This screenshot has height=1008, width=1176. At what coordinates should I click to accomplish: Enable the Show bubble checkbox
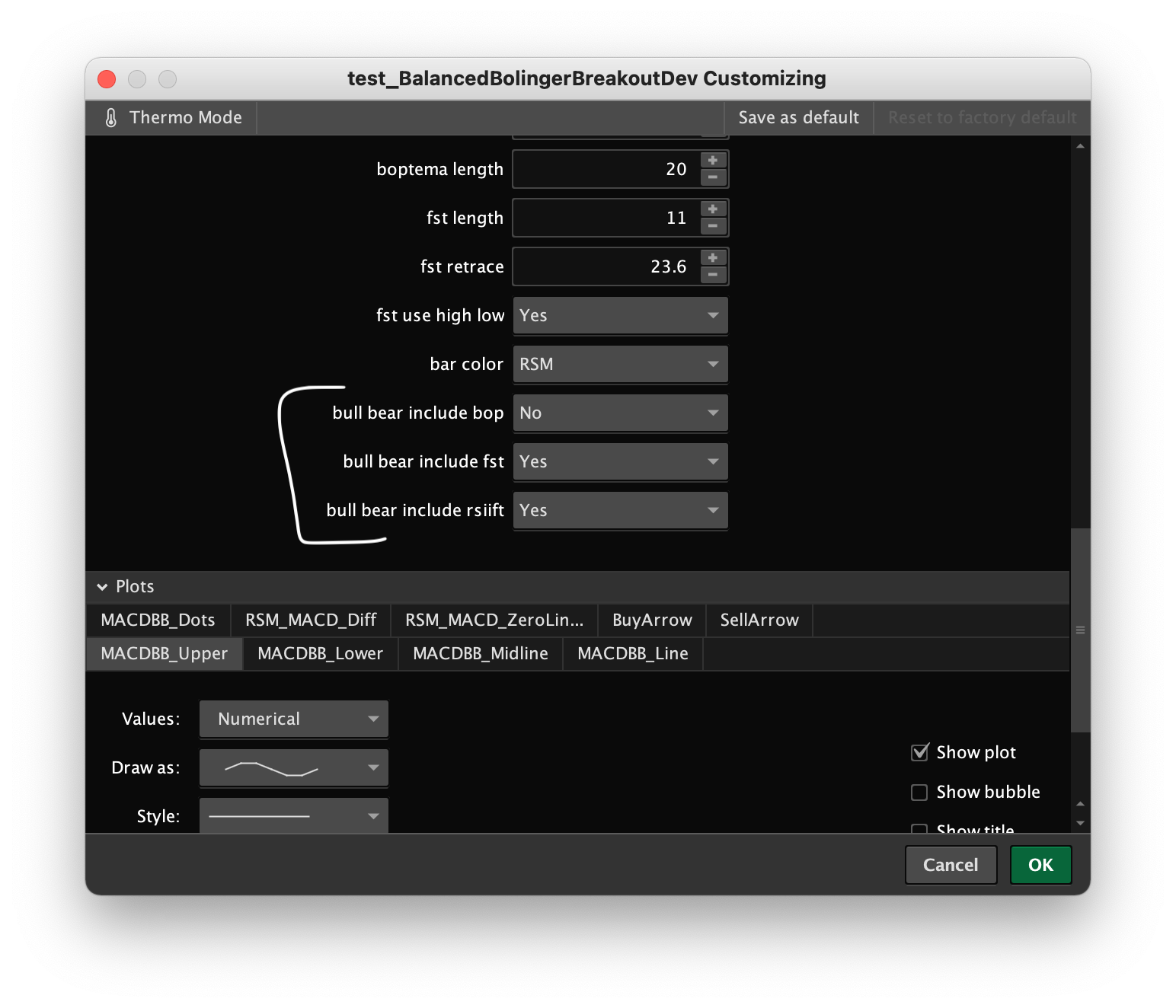pyautogui.click(x=920, y=792)
